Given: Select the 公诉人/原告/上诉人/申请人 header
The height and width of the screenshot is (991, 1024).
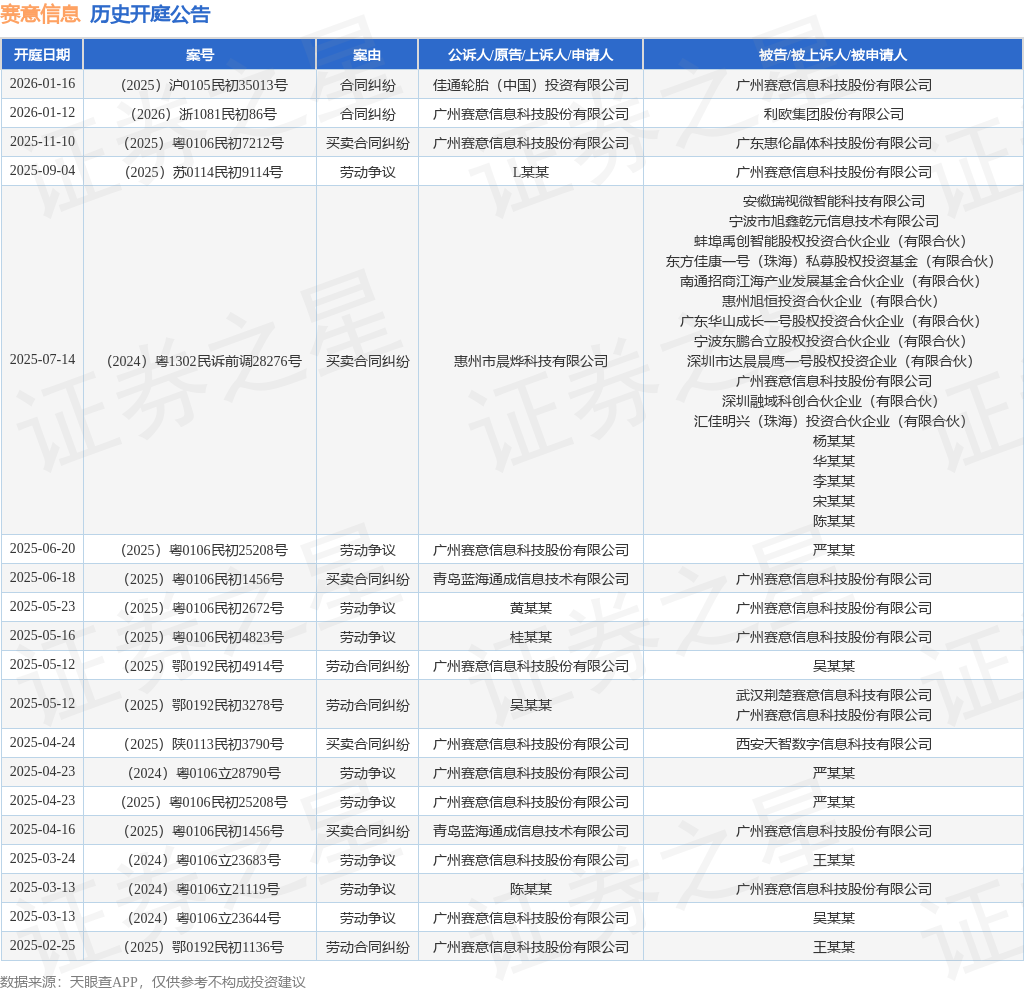Looking at the screenshot, I should (530, 55).
